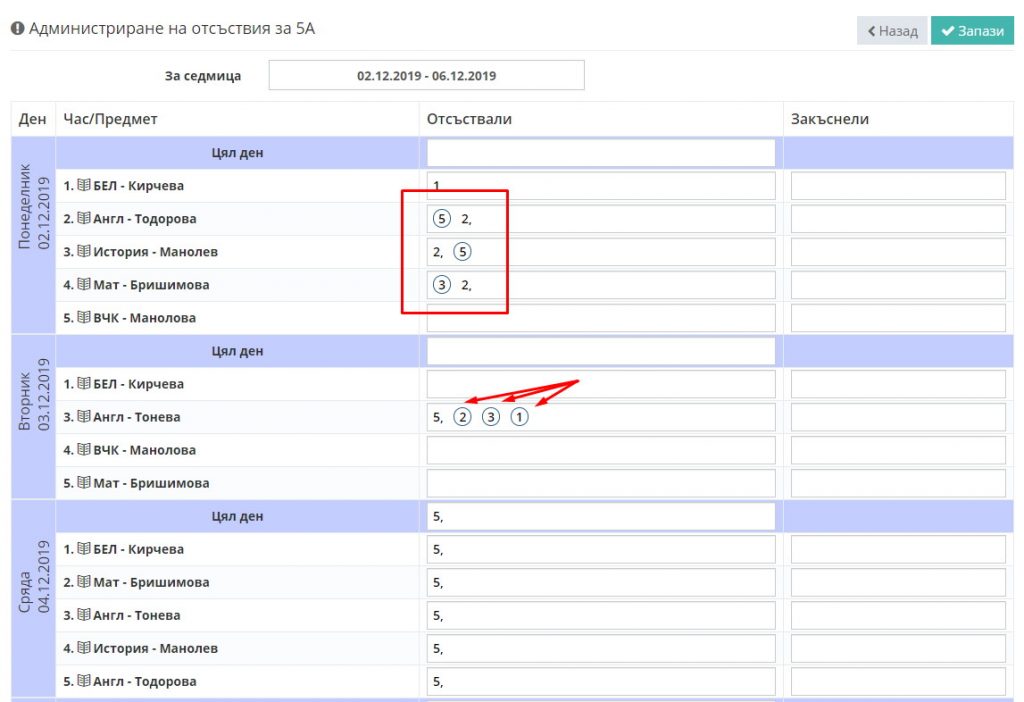Screen dimensions: 1024x702
Task: Click the book icon for История - Манолев on Wednesday
Action: (x=84, y=648)
